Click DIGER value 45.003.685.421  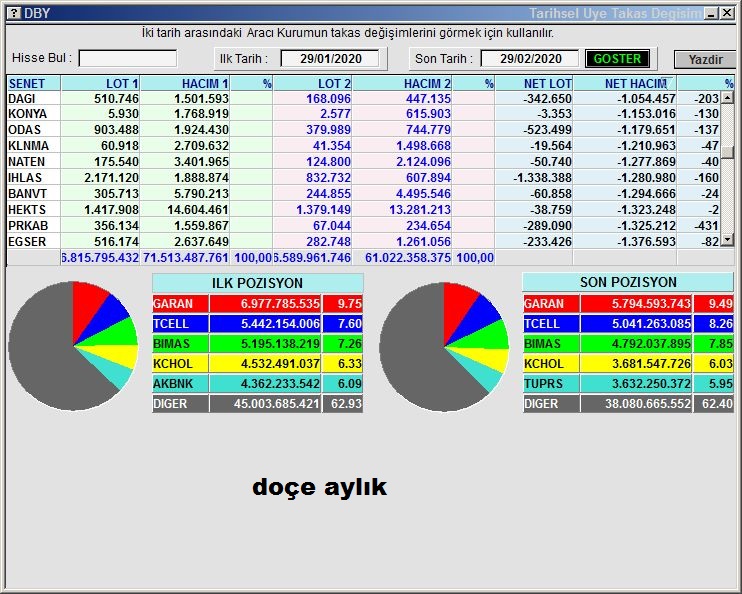(277, 404)
